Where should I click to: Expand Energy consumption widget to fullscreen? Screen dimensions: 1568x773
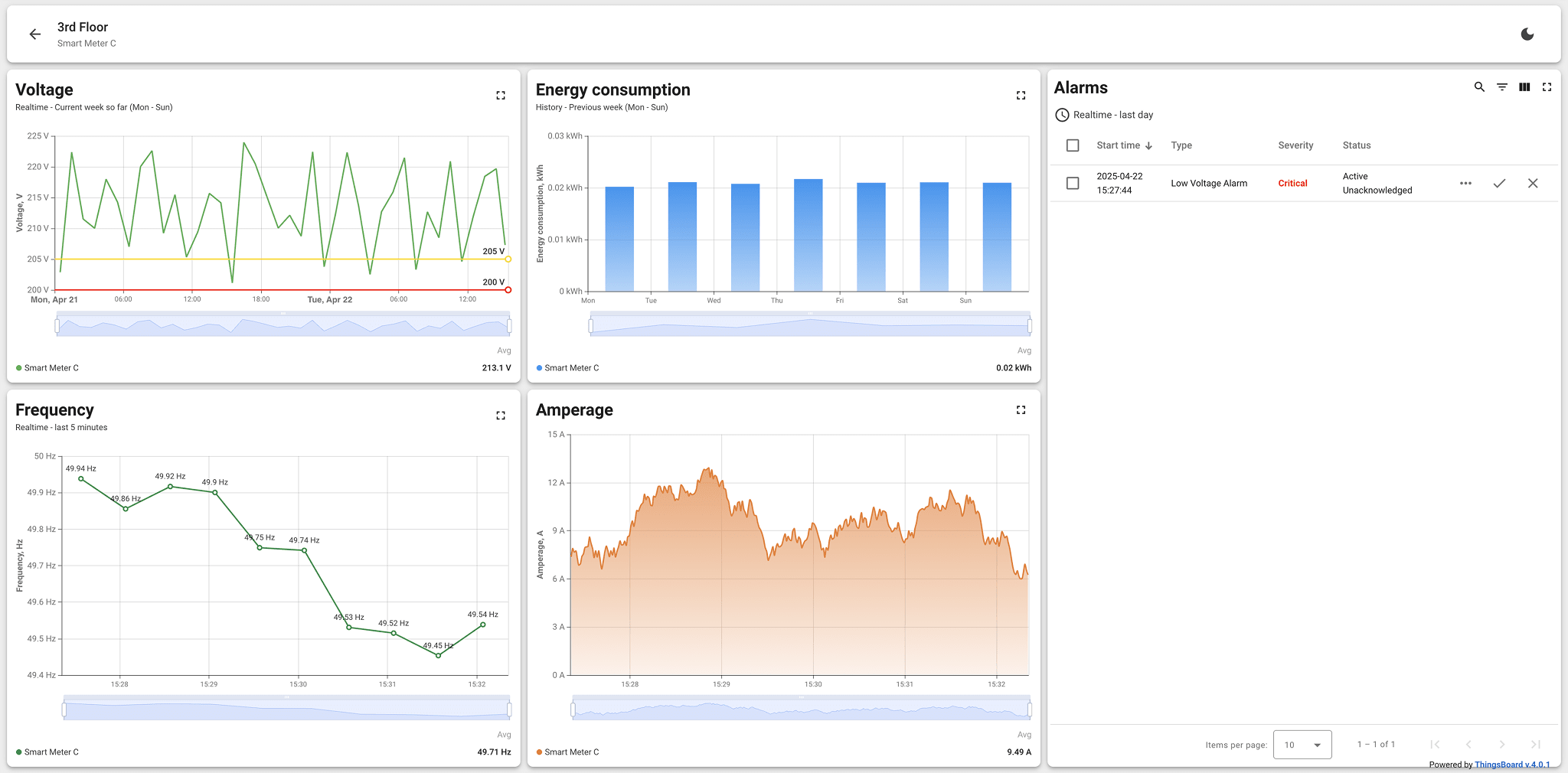tap(1021, 96)
